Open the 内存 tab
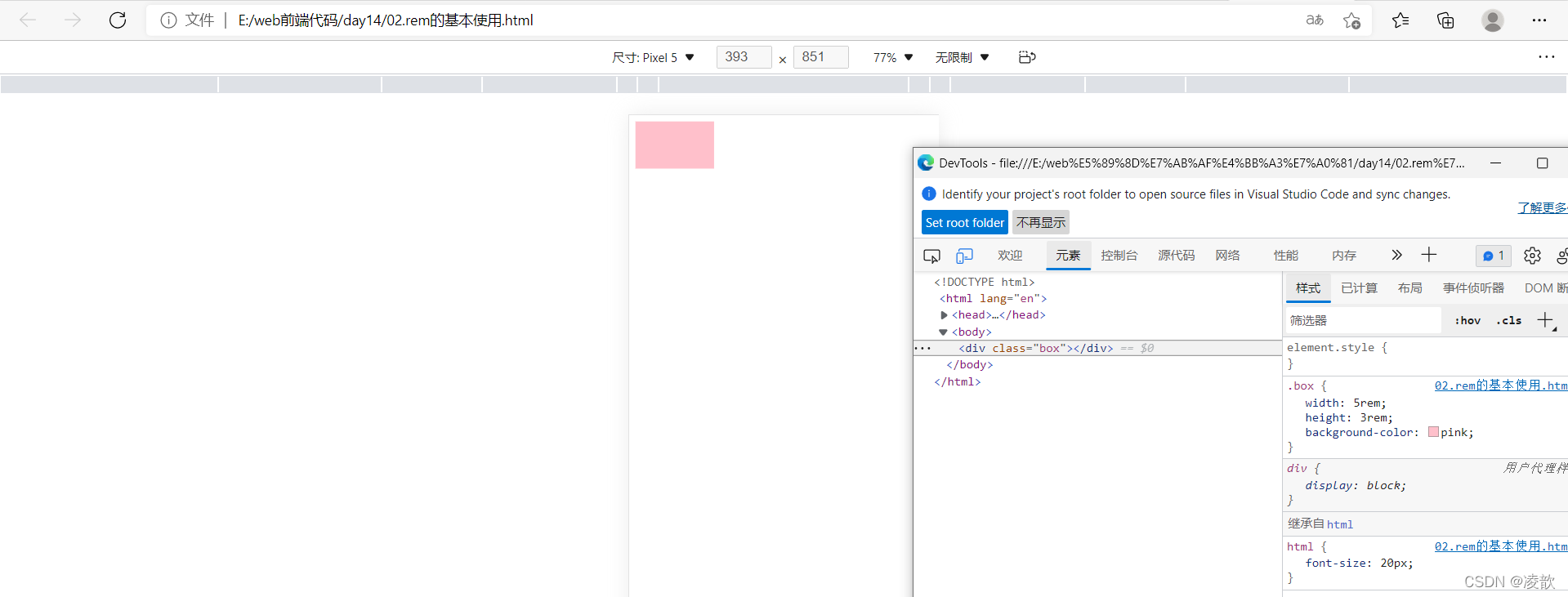 click(x=1344, y=256)
